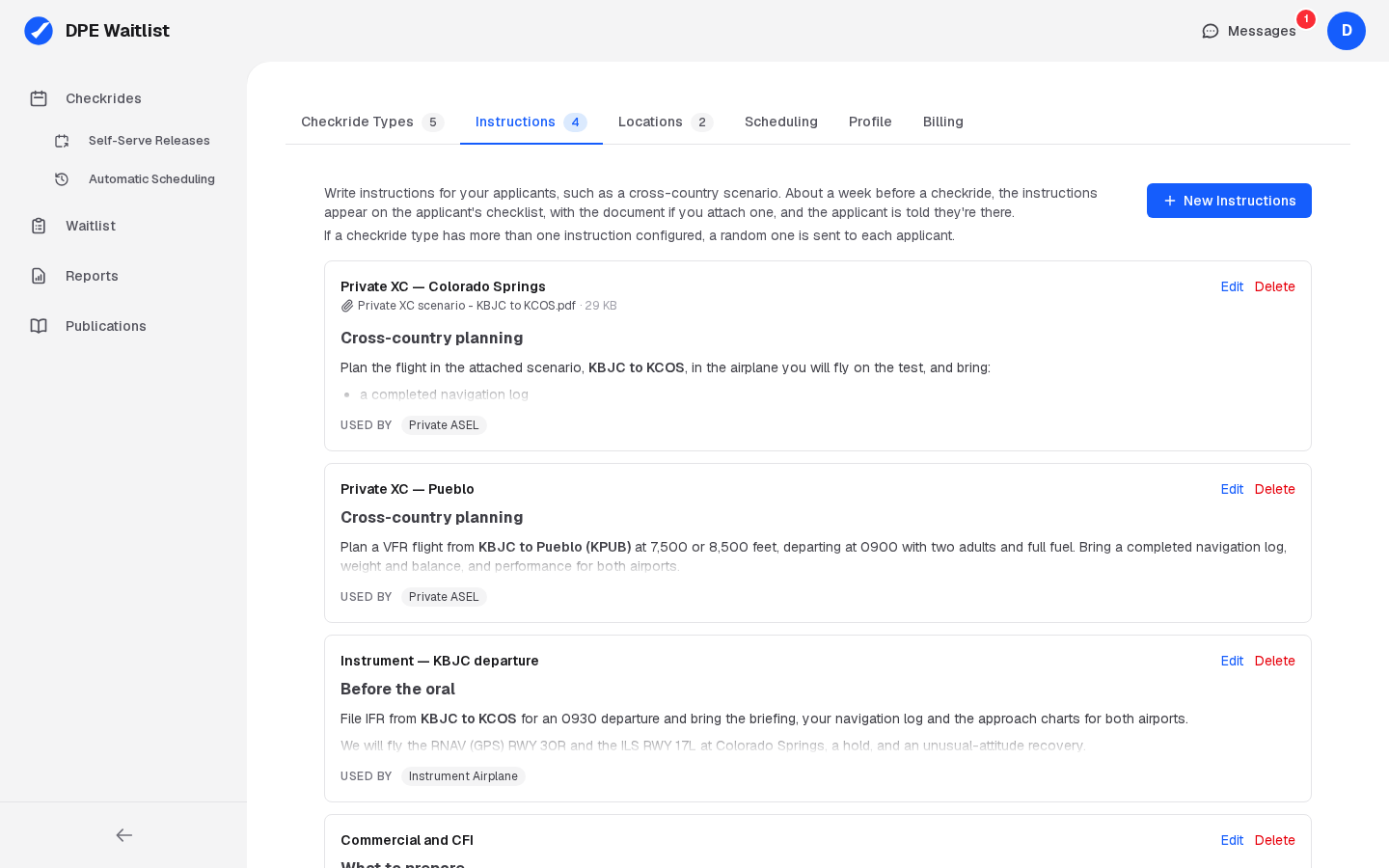Click the Messages speech bubble icon

[x=1211, y=31]
